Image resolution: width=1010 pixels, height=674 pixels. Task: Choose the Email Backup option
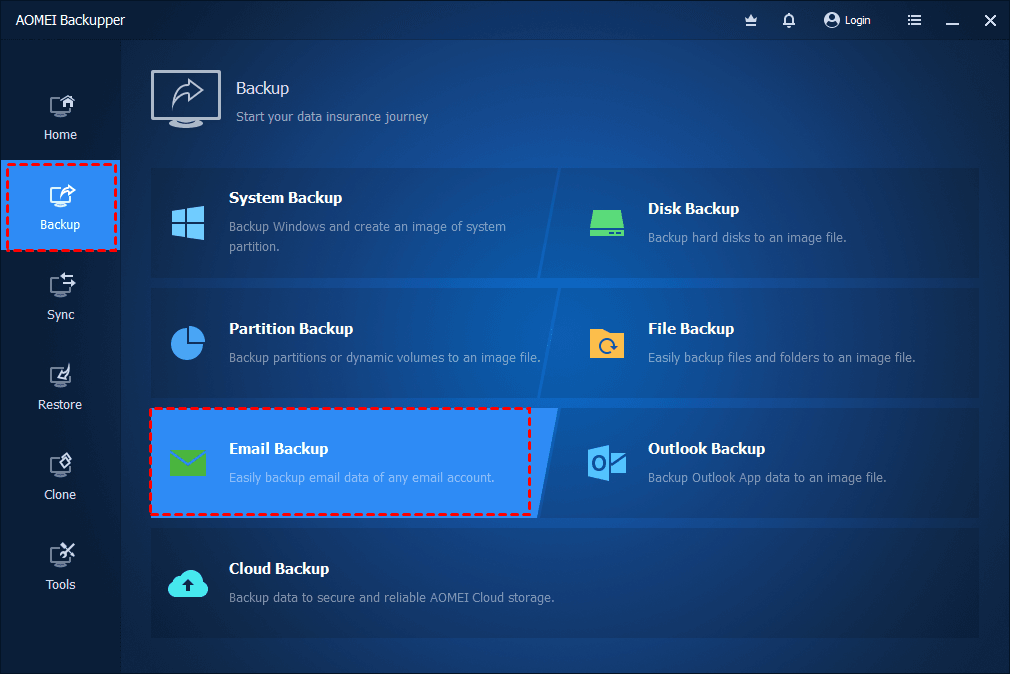tap(340, 461)
